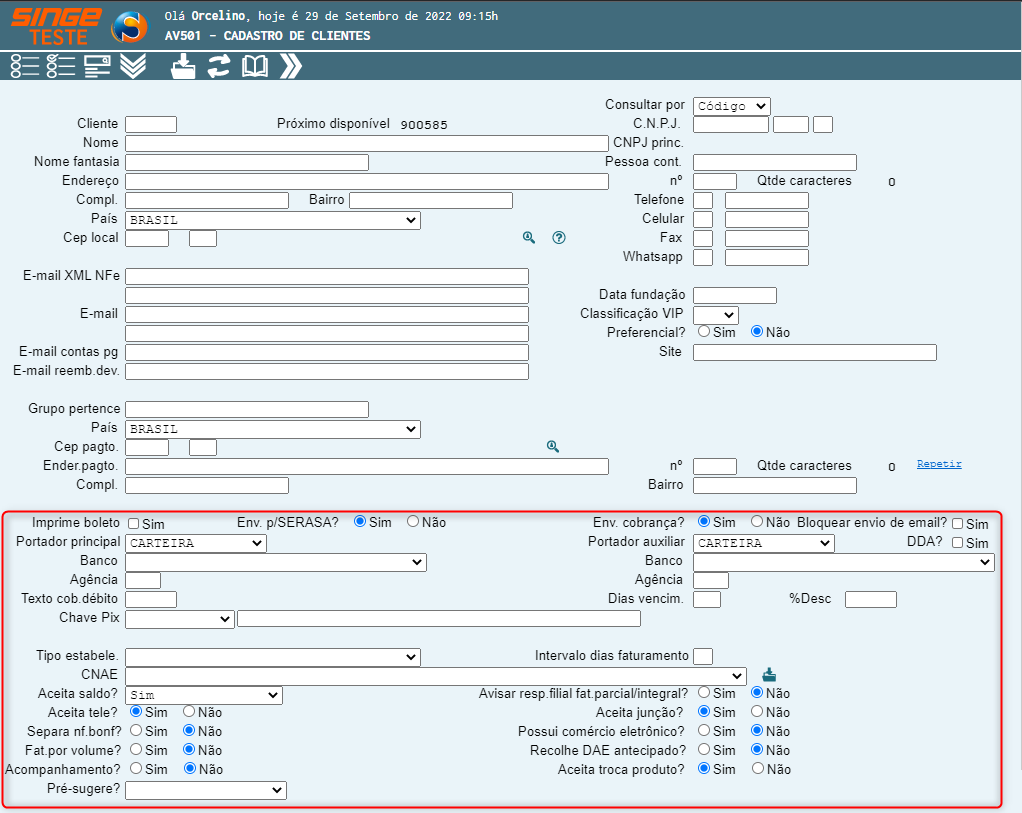Click the double right-arrow toolbar icon
This screenshot has height=813, width=1022.
pos(291,67)
